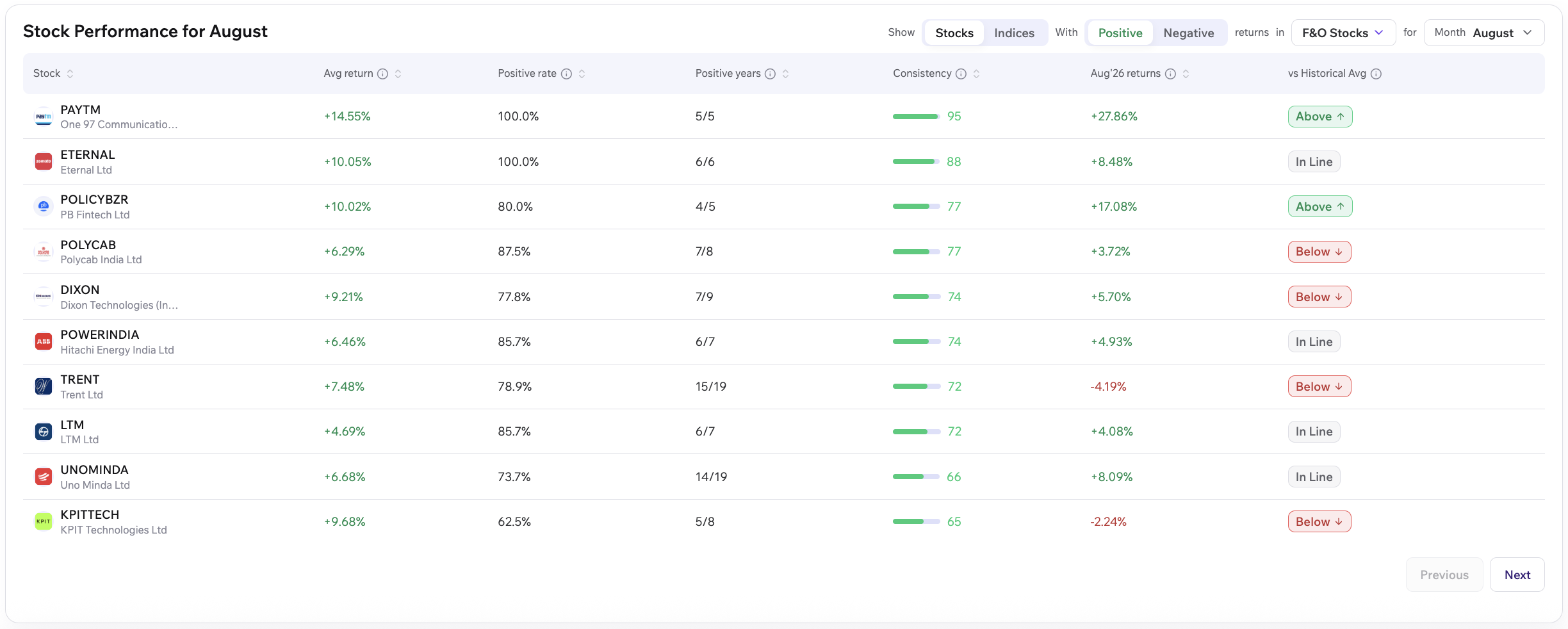
Task: Click the PAYTM stock logo icon
Action: pyautogui.click(x=44, y=117)
